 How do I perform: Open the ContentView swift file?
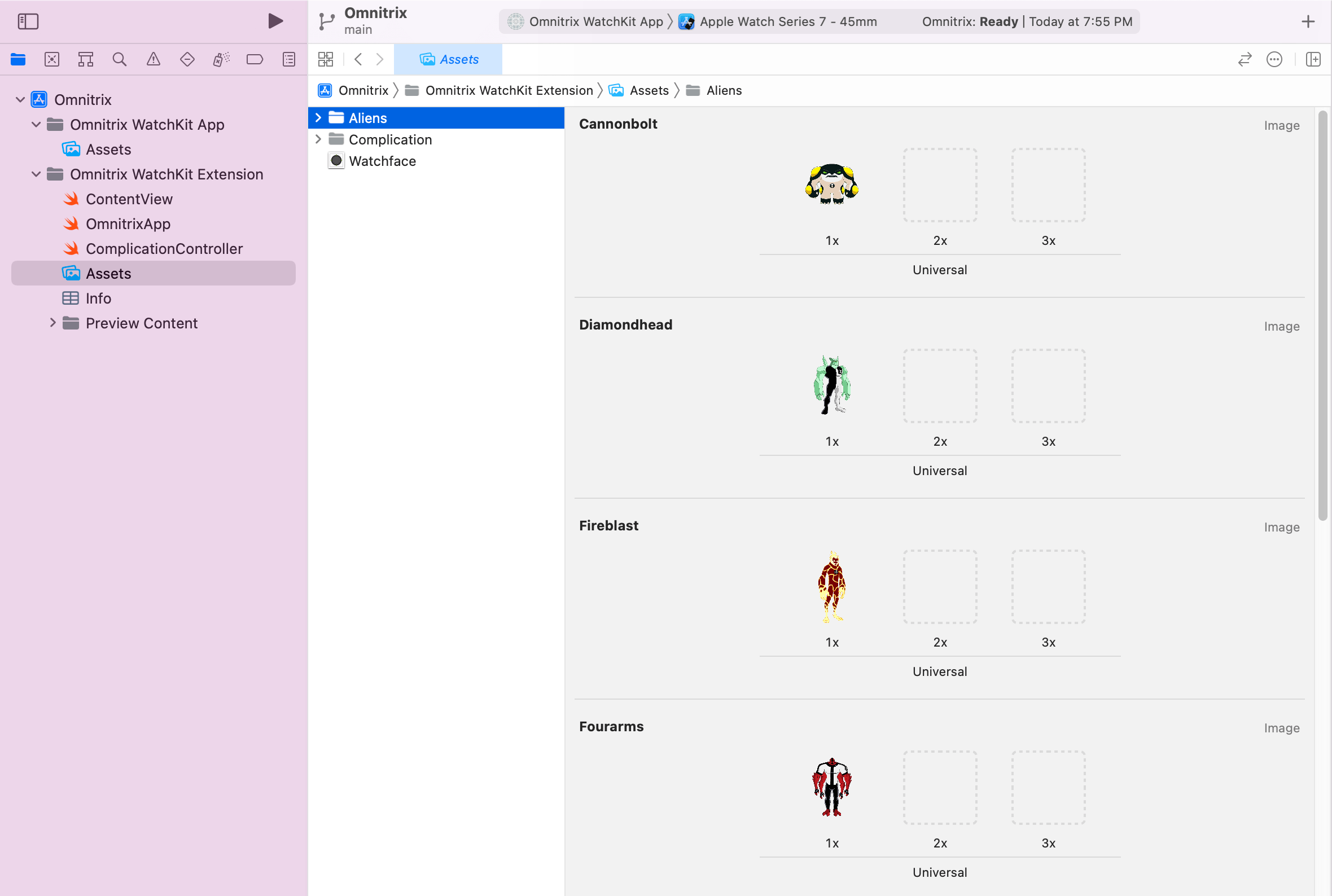pos(129,199)
